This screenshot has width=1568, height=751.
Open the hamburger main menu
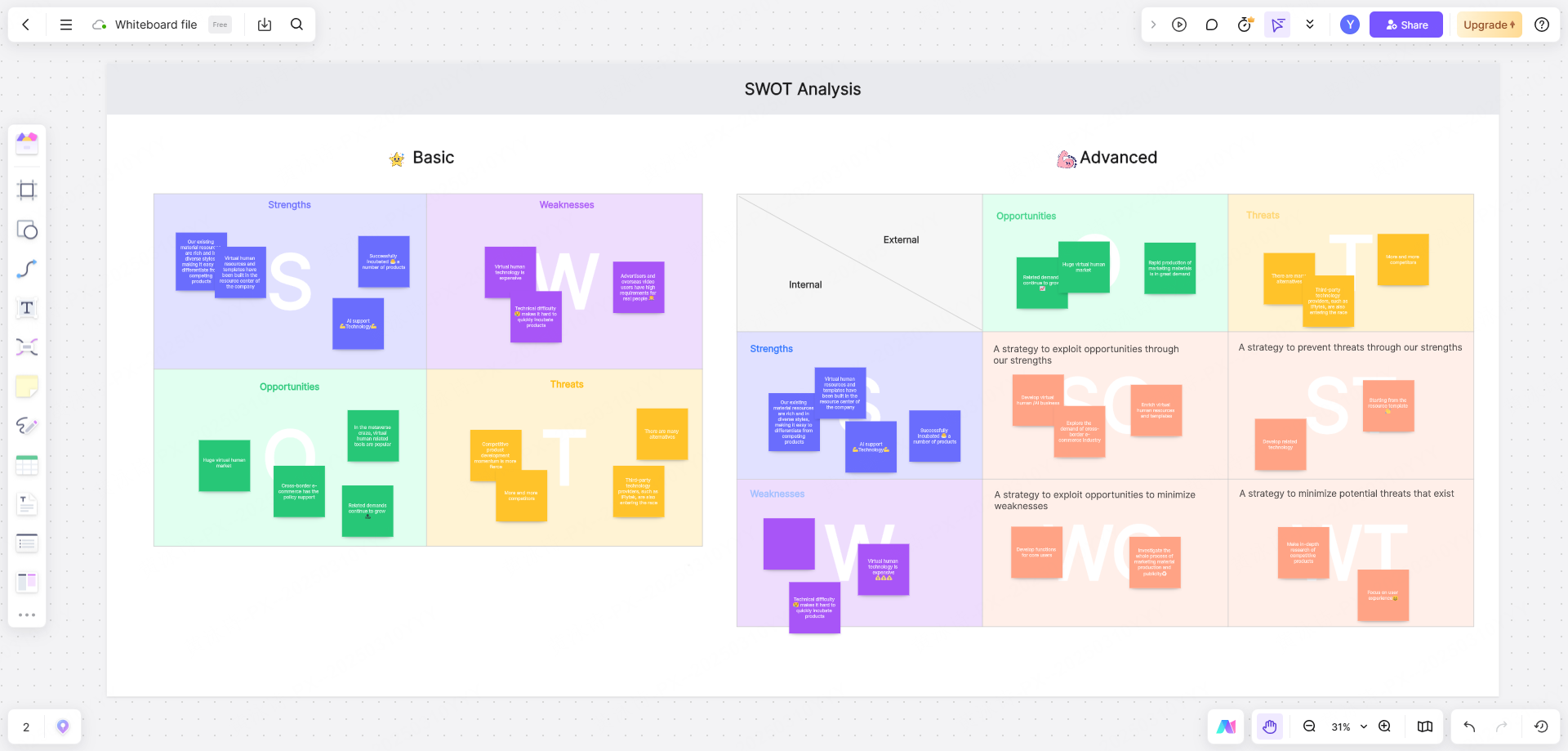tap(66, 25)
